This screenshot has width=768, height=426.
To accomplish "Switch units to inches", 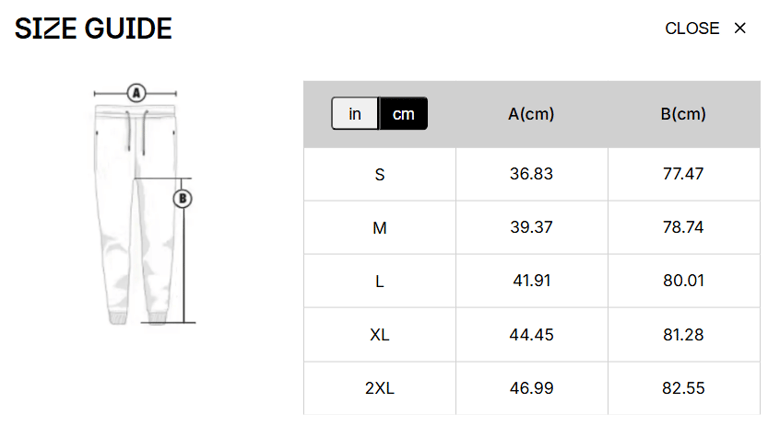I will click(355, 114).
